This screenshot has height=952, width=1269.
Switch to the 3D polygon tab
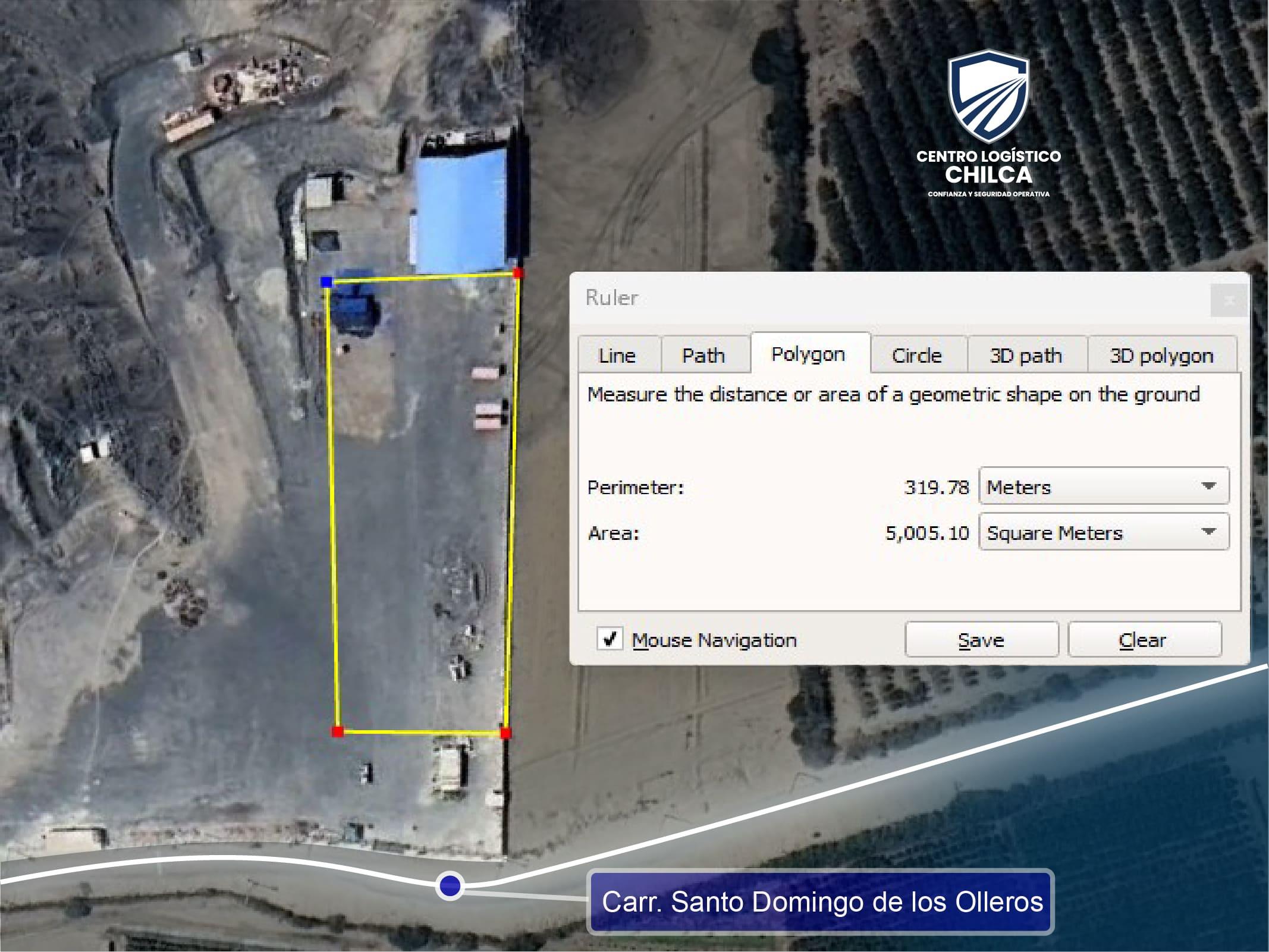coord(1162,355)
